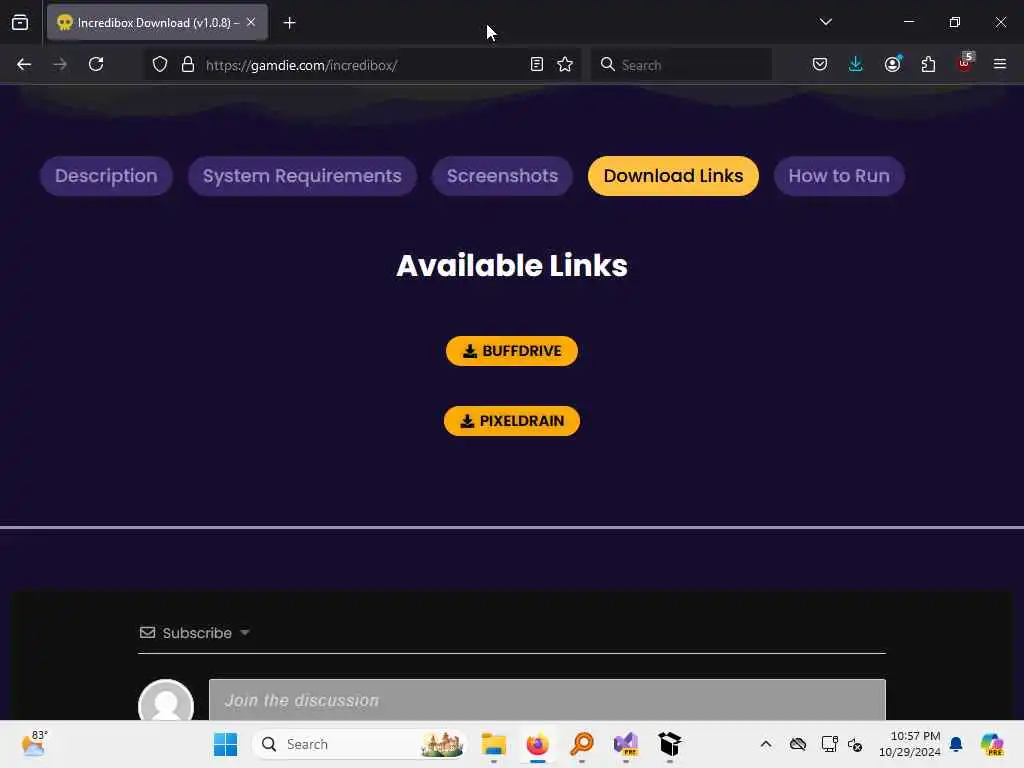Image resolution: width=1024 pixels, height=768 pixels.
Task: Download via PIXELDRAIN link
Action: point(512,421)
